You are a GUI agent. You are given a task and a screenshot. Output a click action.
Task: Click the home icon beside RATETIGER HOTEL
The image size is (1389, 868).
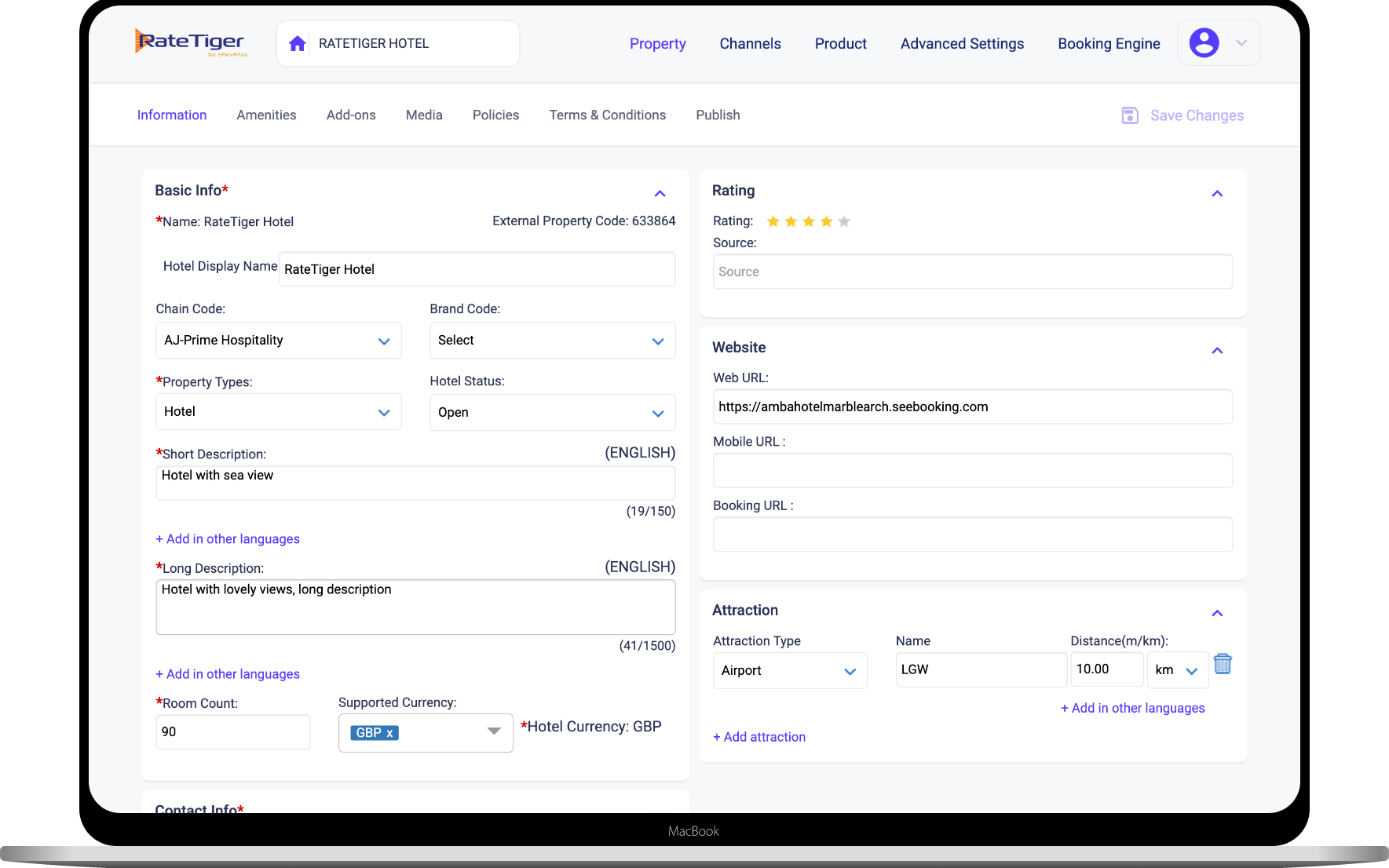pyautogui.click(x=298, y=44)
